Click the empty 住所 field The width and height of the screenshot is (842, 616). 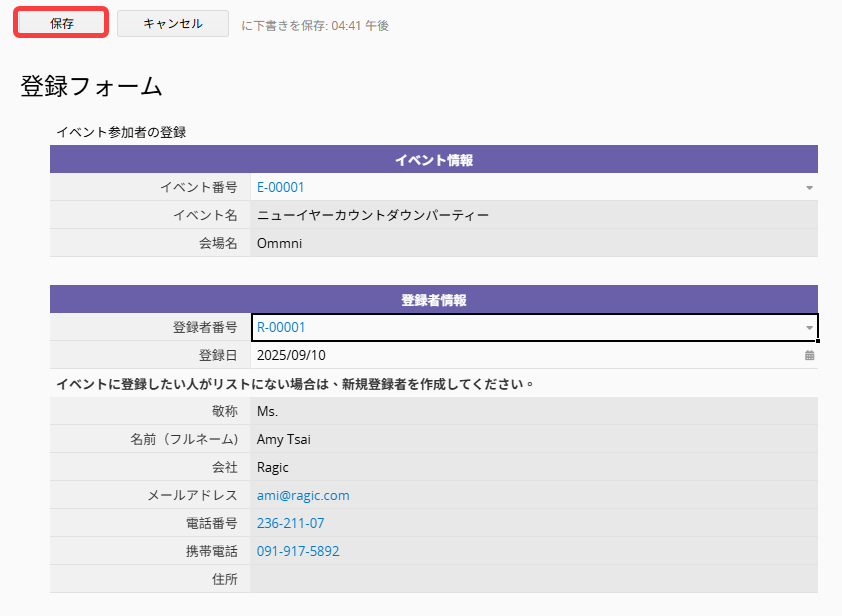tap(534, 579)
